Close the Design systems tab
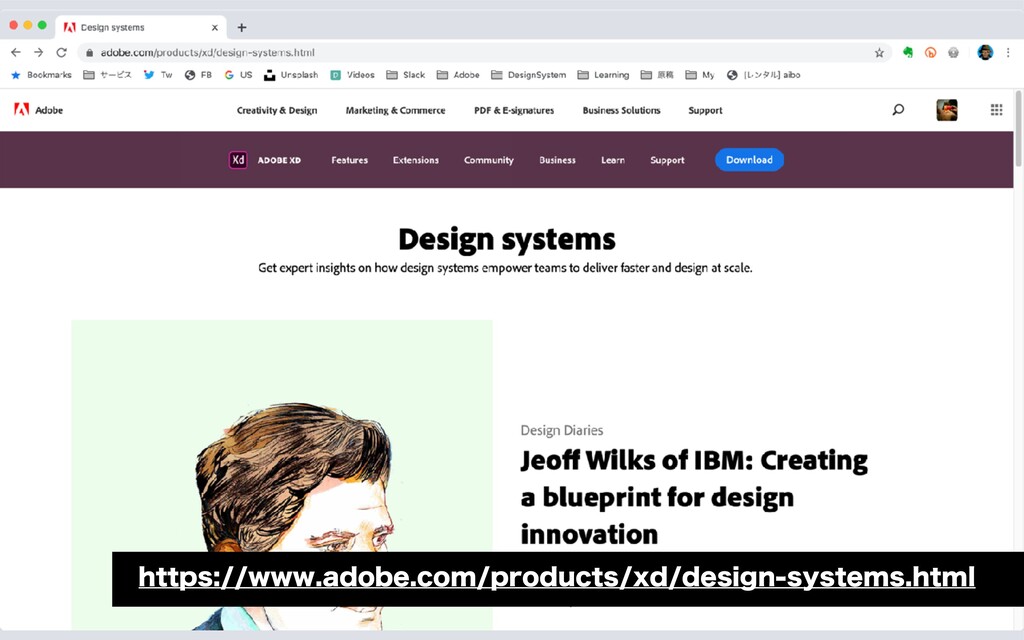 pos(215,27)
